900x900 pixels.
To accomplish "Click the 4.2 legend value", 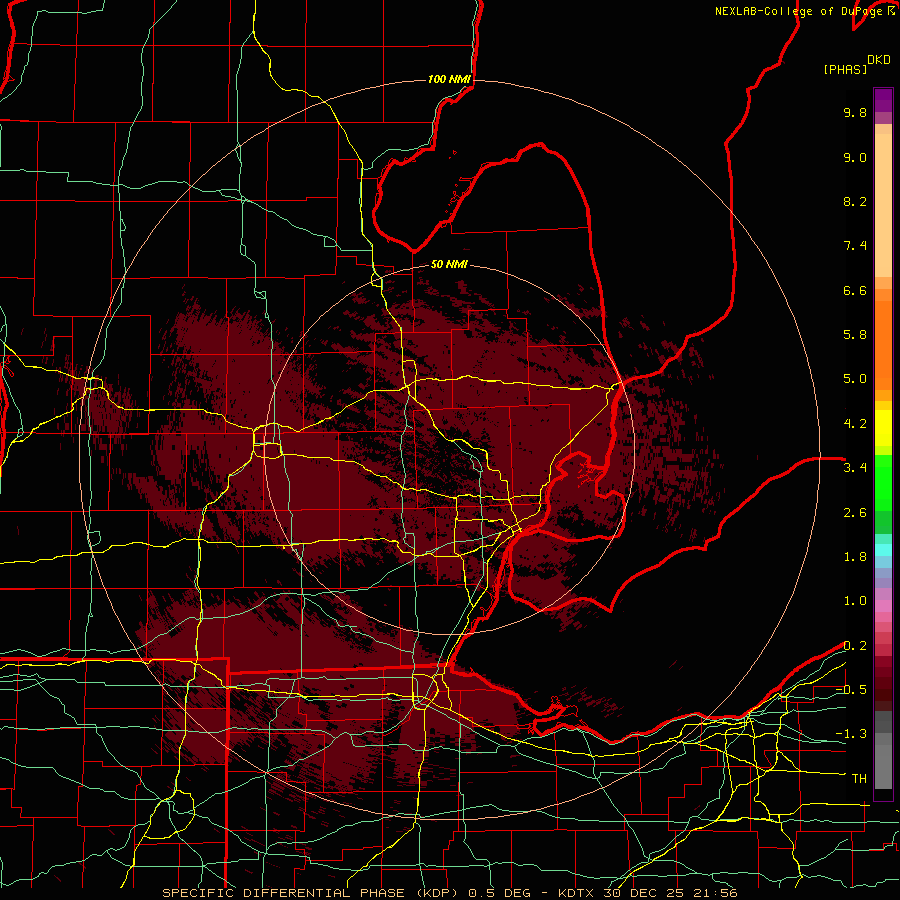I will (855, 424).
